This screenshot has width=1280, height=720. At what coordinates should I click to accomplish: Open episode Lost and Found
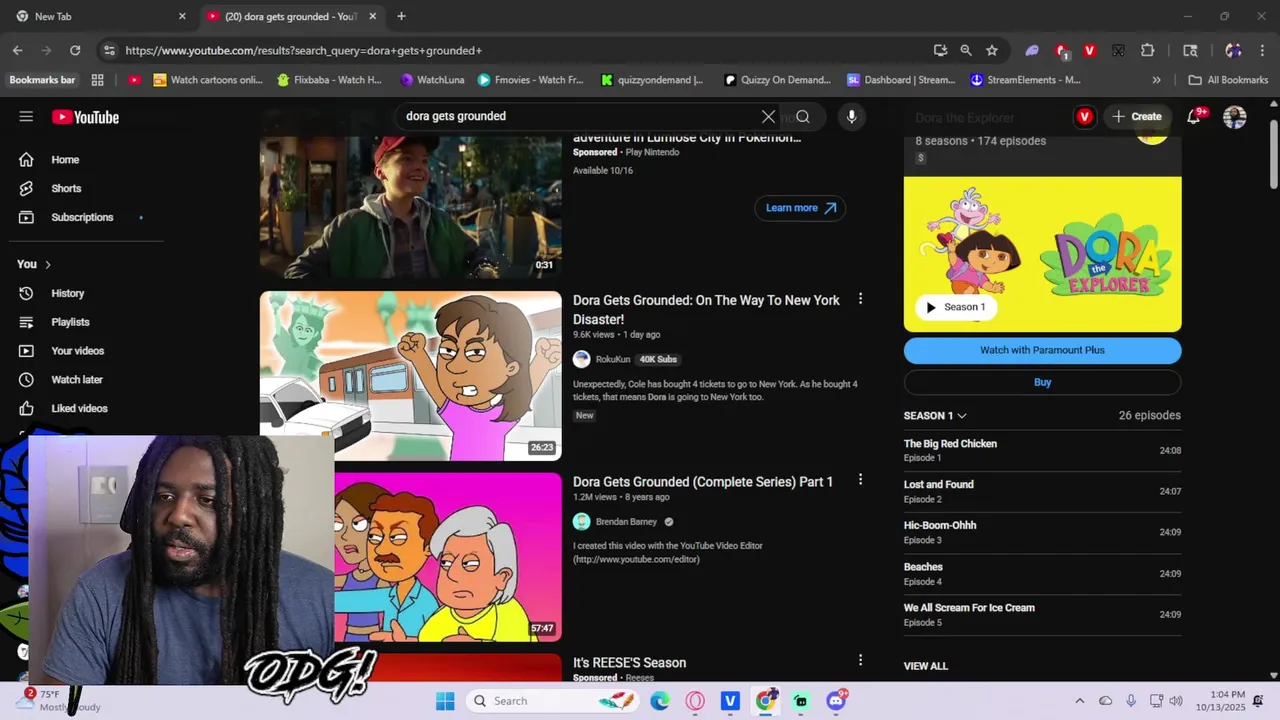1042,491
